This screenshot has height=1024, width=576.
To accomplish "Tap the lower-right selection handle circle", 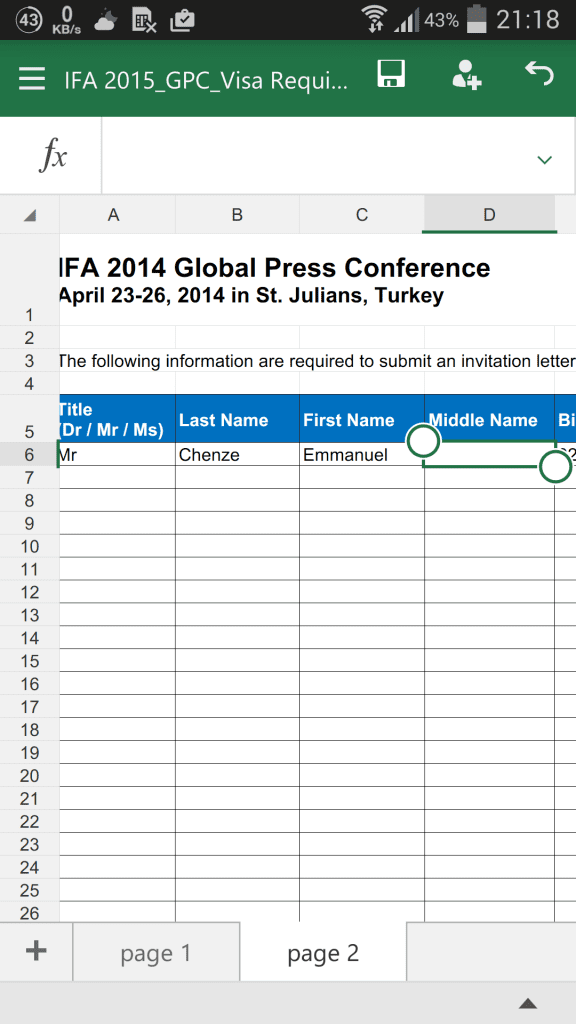I will click(x=556, y=466).
